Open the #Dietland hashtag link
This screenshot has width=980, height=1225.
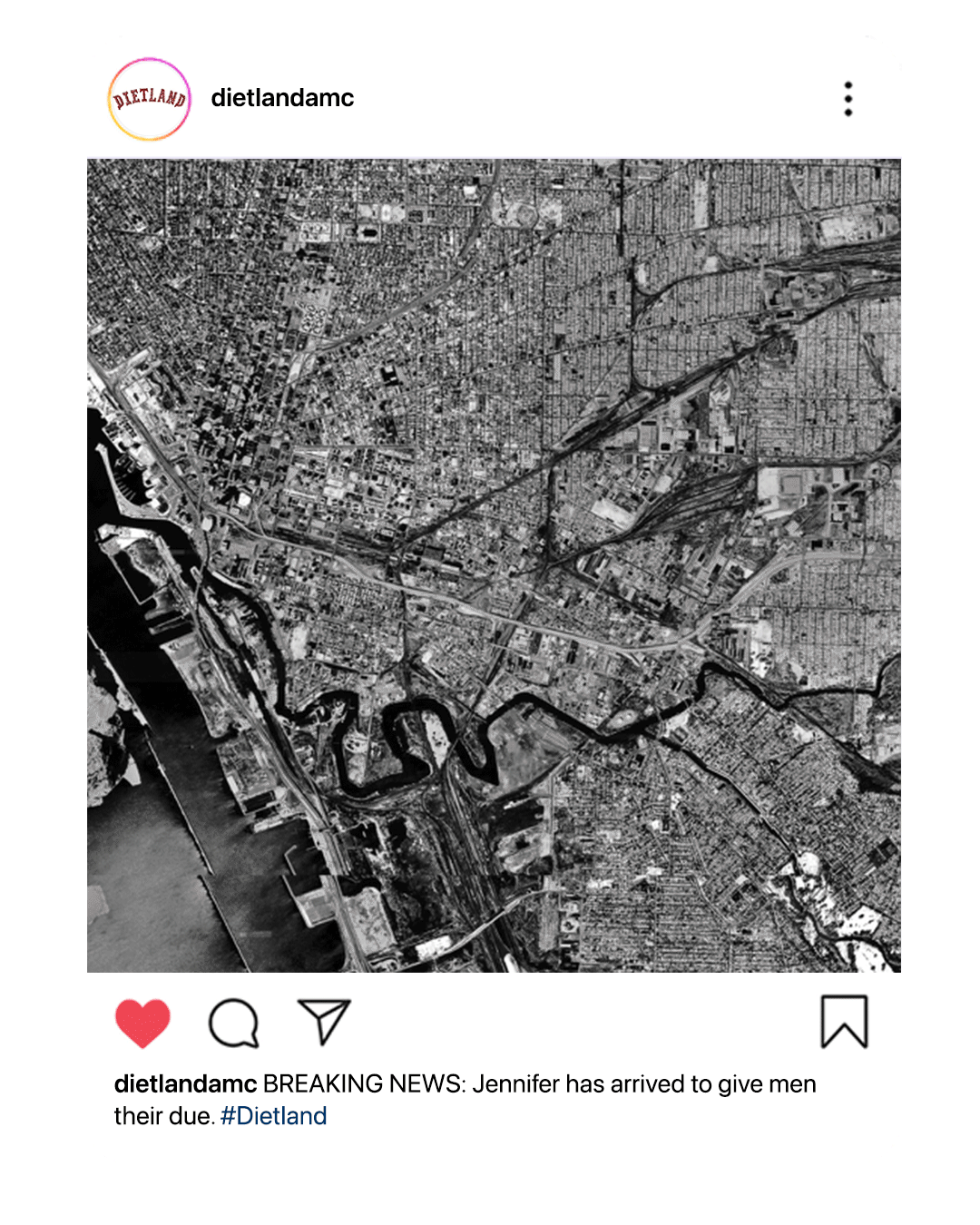273,1116
